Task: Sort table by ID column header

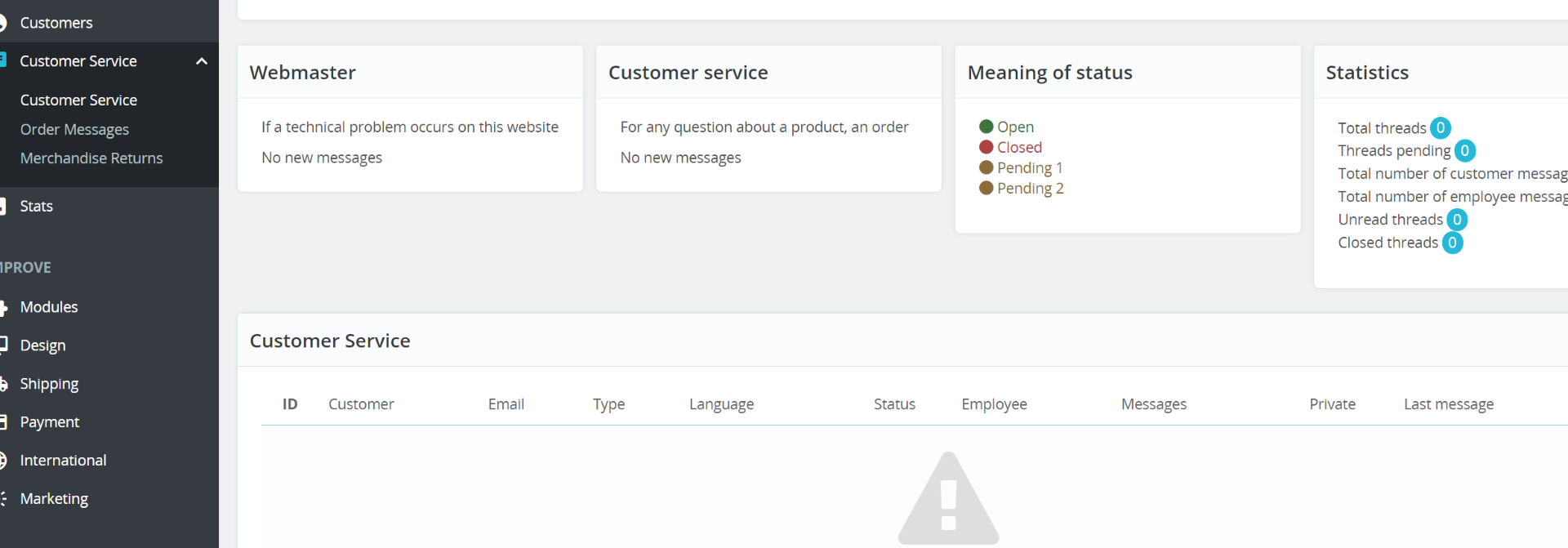Action: pyautogui.click(x=290, y=404)
